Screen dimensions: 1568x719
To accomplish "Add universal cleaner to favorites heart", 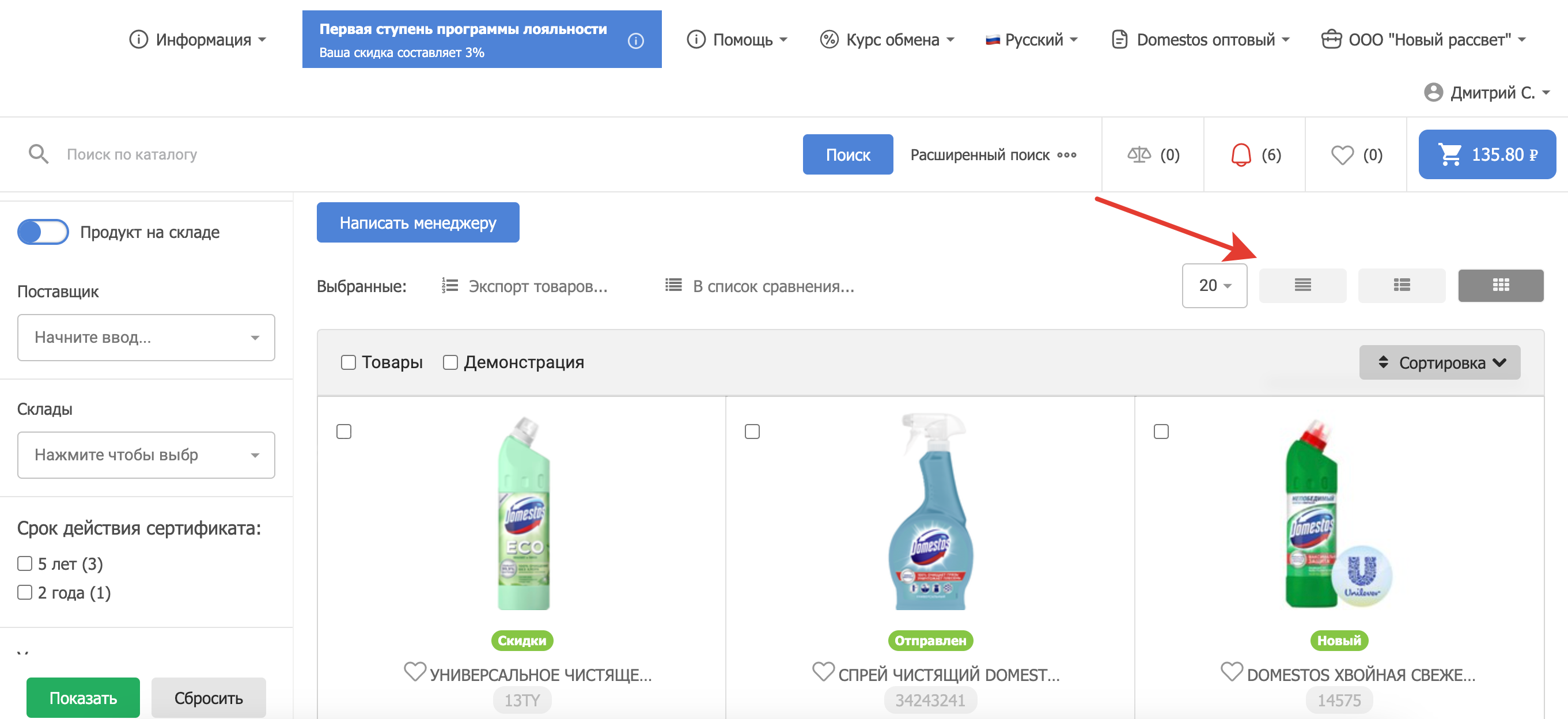I will pos(415,672).
